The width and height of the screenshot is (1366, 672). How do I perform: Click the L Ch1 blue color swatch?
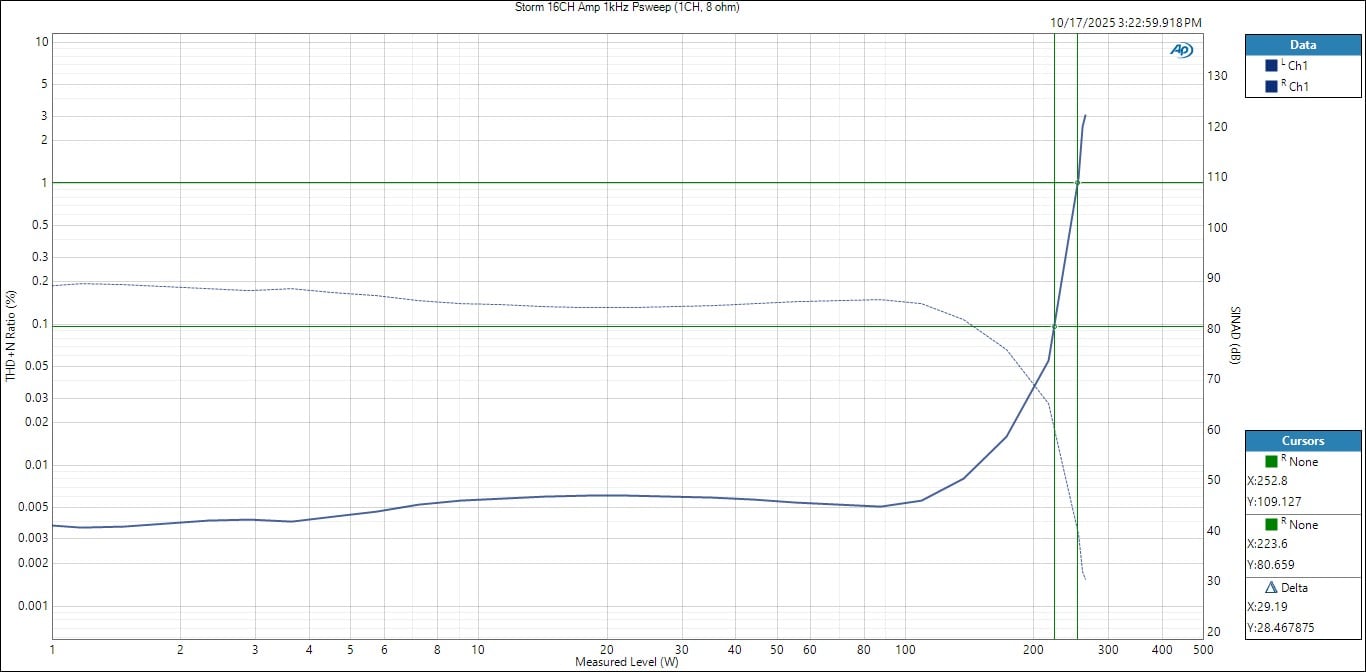pyautogui.click(x=1271, y=65)
